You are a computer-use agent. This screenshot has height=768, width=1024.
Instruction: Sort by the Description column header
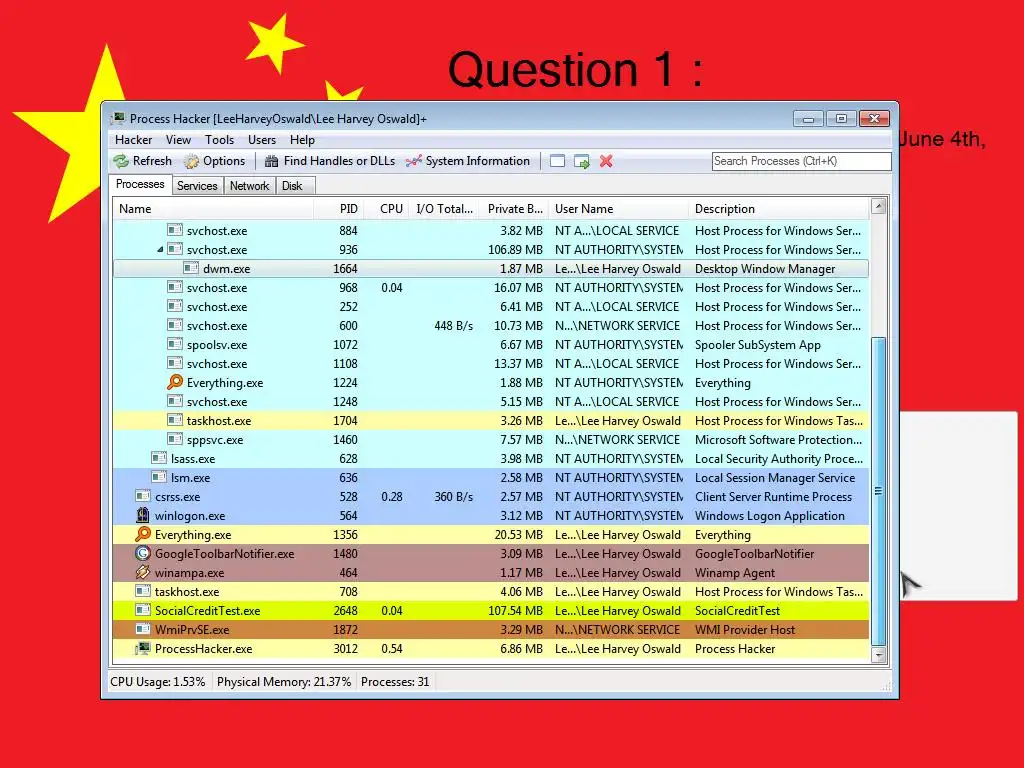click(x=780, y=209)
